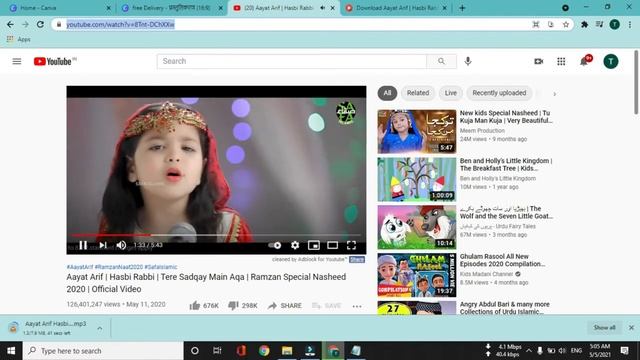Start voice search with the microphone

(x=468, y=61)
